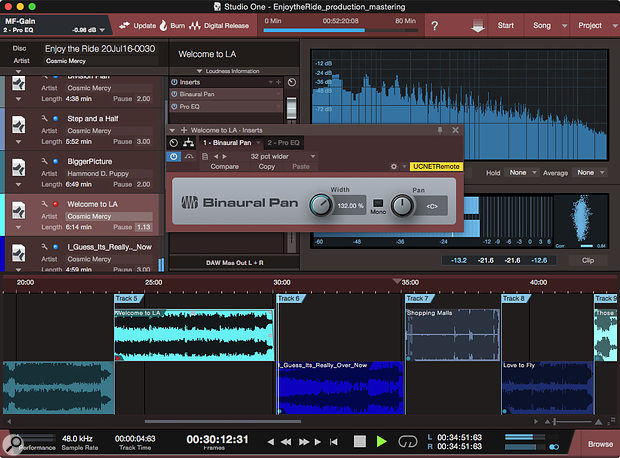620x458 pixels.
Task: Toggle Pro EQ insert power in rack
Action: click(174, 106)
